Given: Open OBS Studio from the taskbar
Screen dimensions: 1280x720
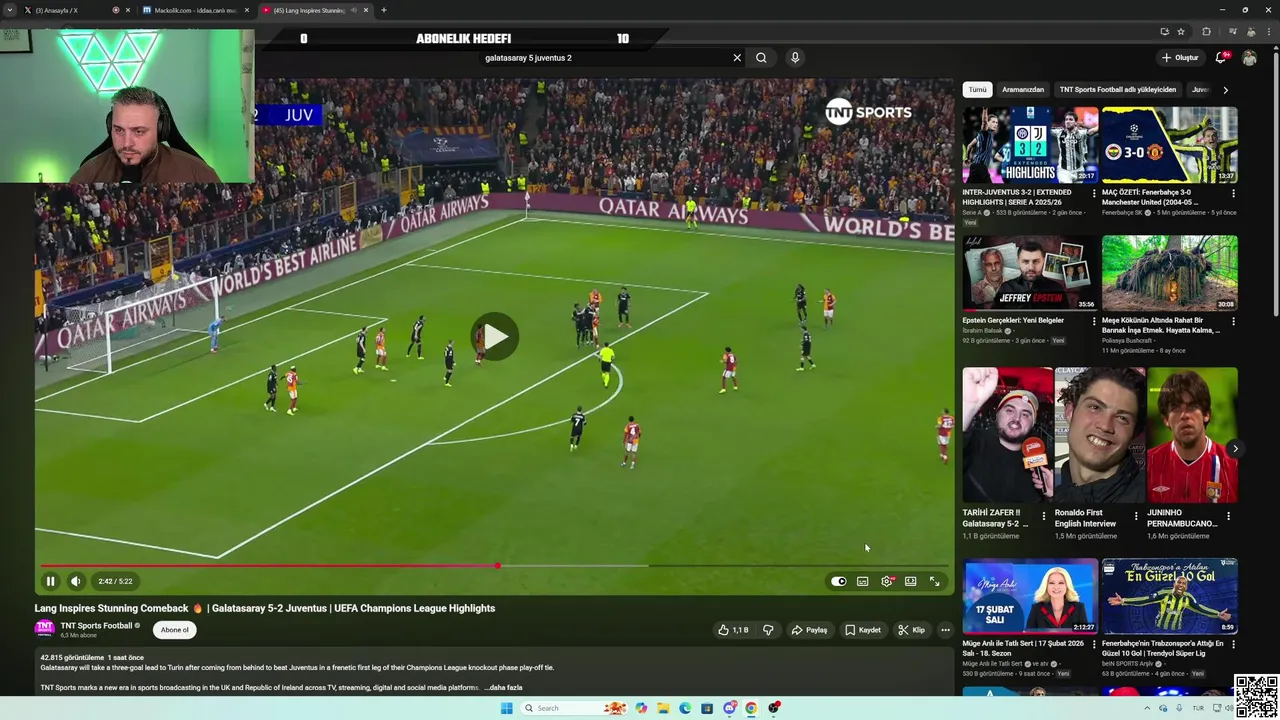Looking at the screenshot, I should (774, 708).
